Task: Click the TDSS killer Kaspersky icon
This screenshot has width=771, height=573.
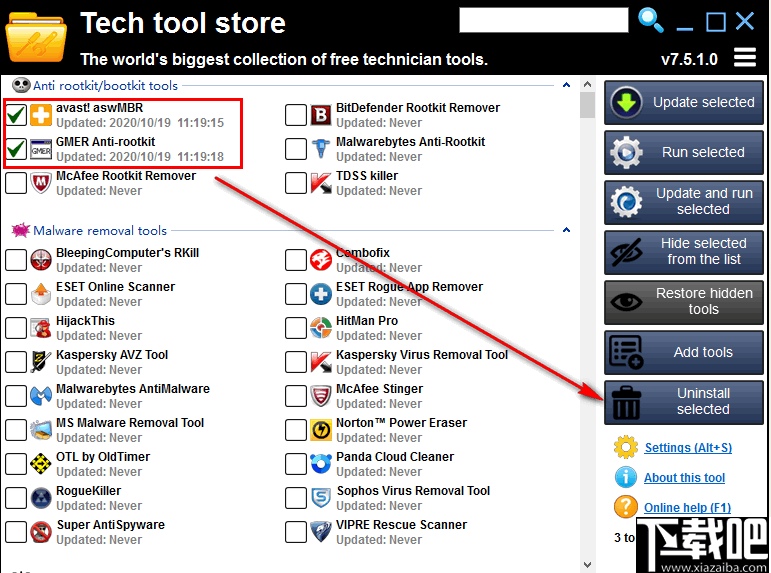Action: (x=321, y=183)
